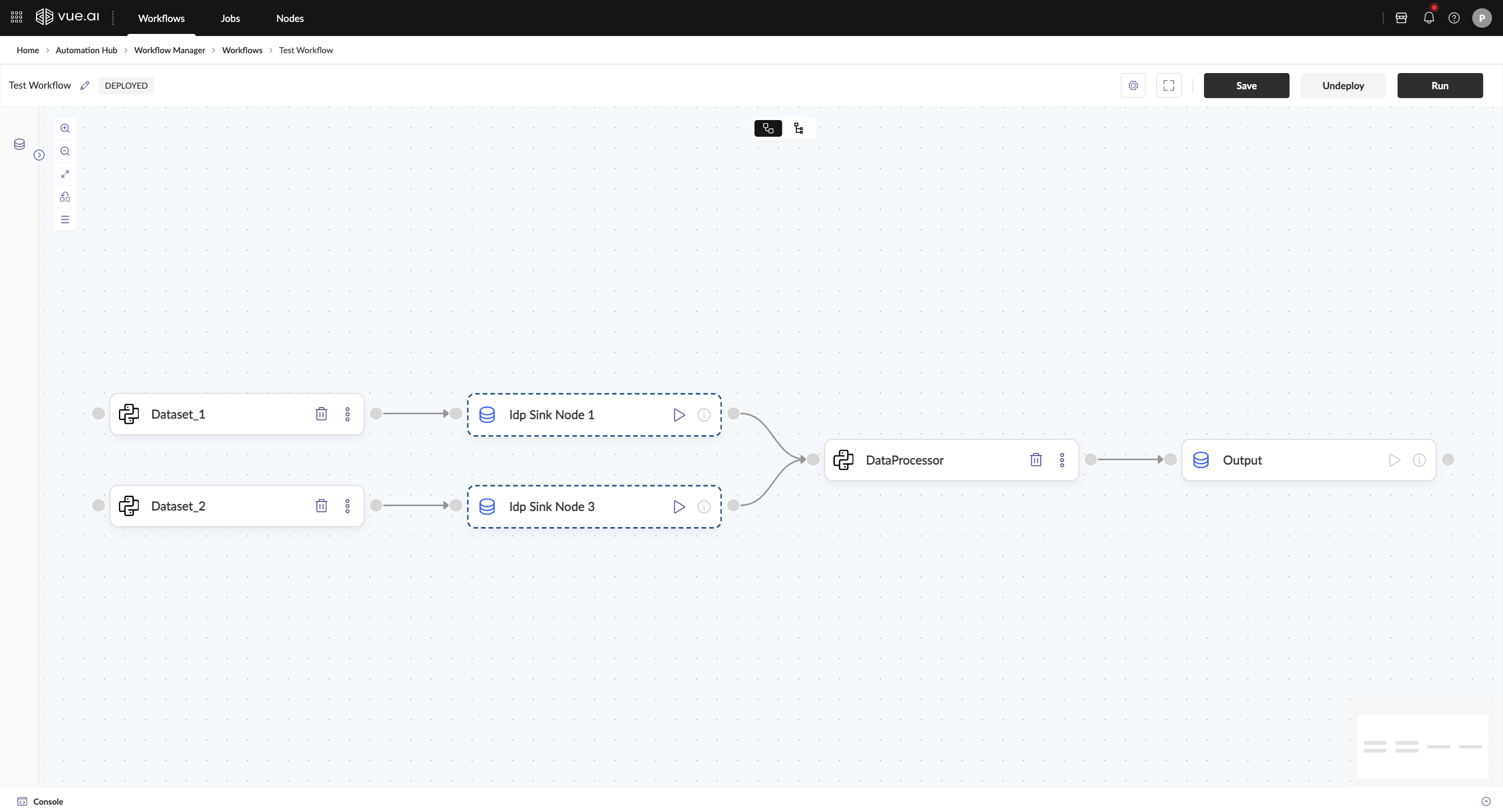This screenshot has width=1503, height=812.
Task: Click pencil icon to rename Test Workflow
Action: 85,86
